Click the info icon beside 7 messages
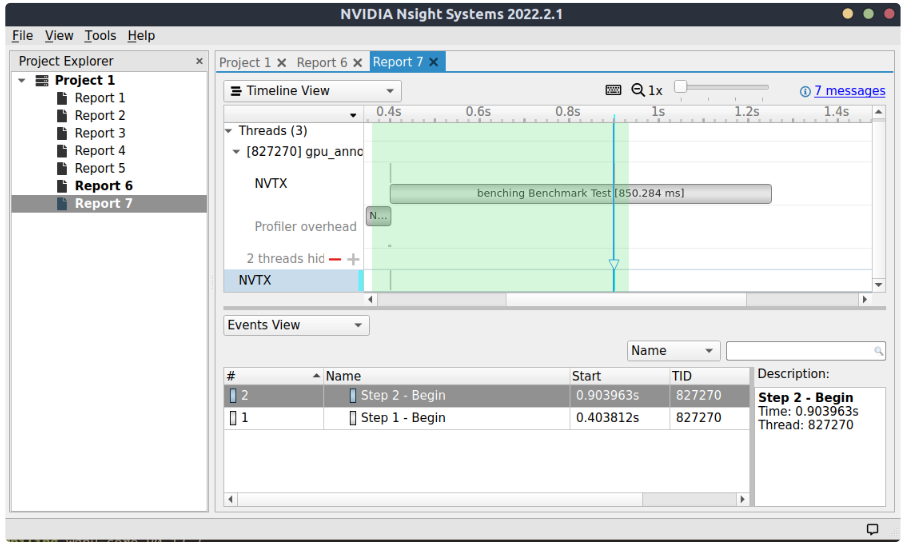 805,91
